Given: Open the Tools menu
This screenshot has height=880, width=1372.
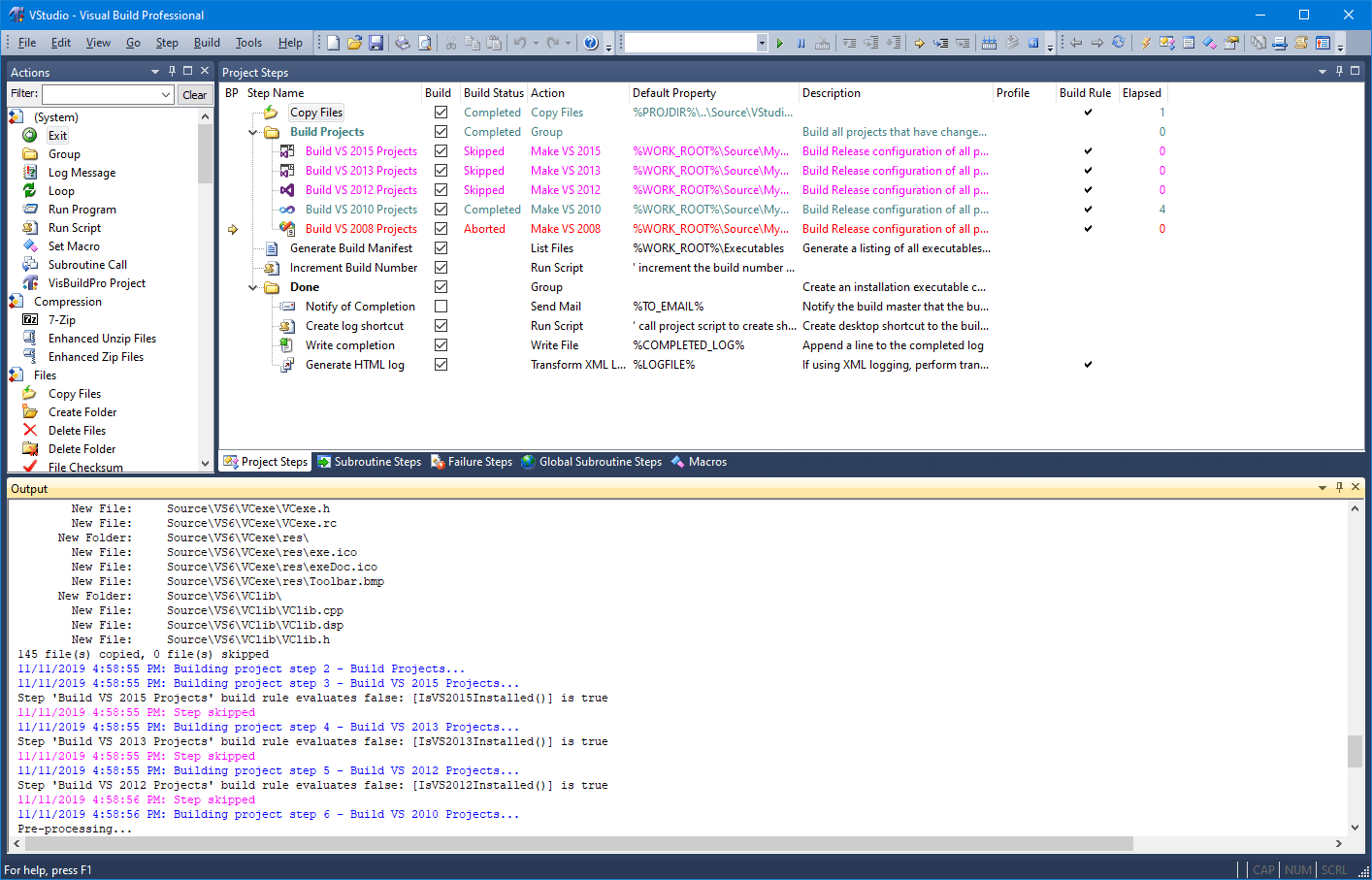Looking at the screenshot, I should (248, 43).
